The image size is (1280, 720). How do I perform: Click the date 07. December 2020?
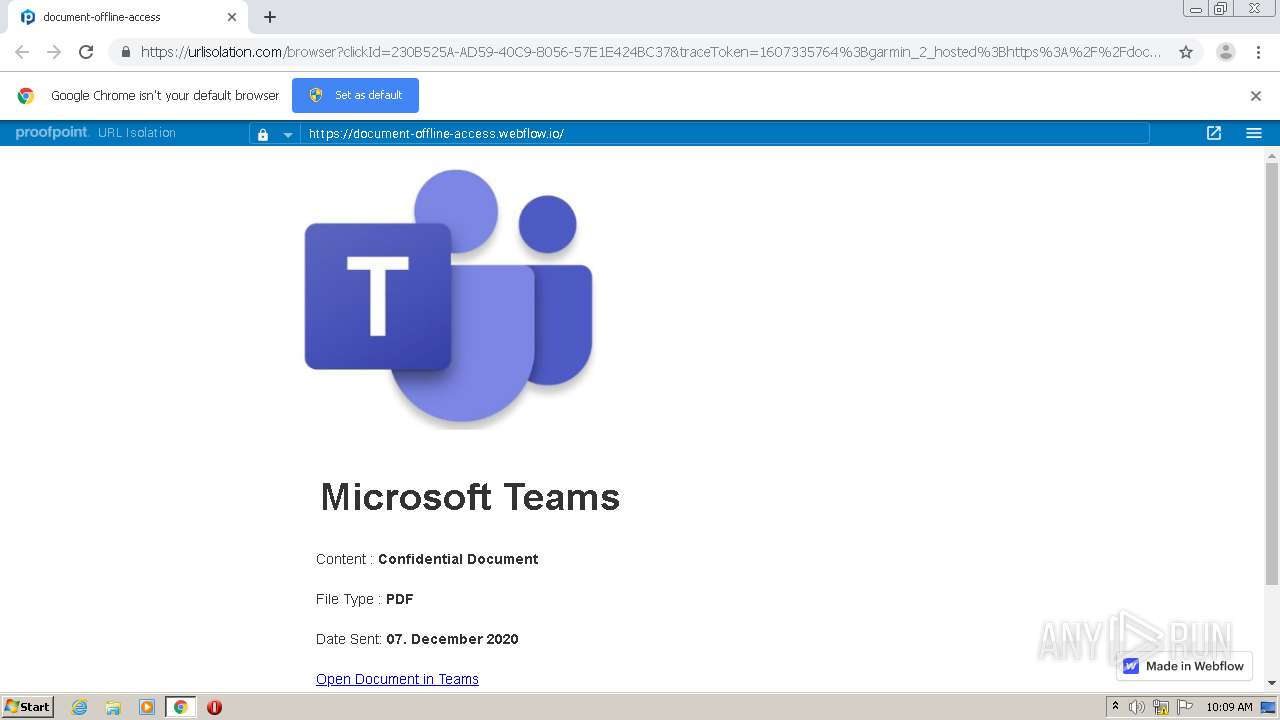[x=452, y=639]
